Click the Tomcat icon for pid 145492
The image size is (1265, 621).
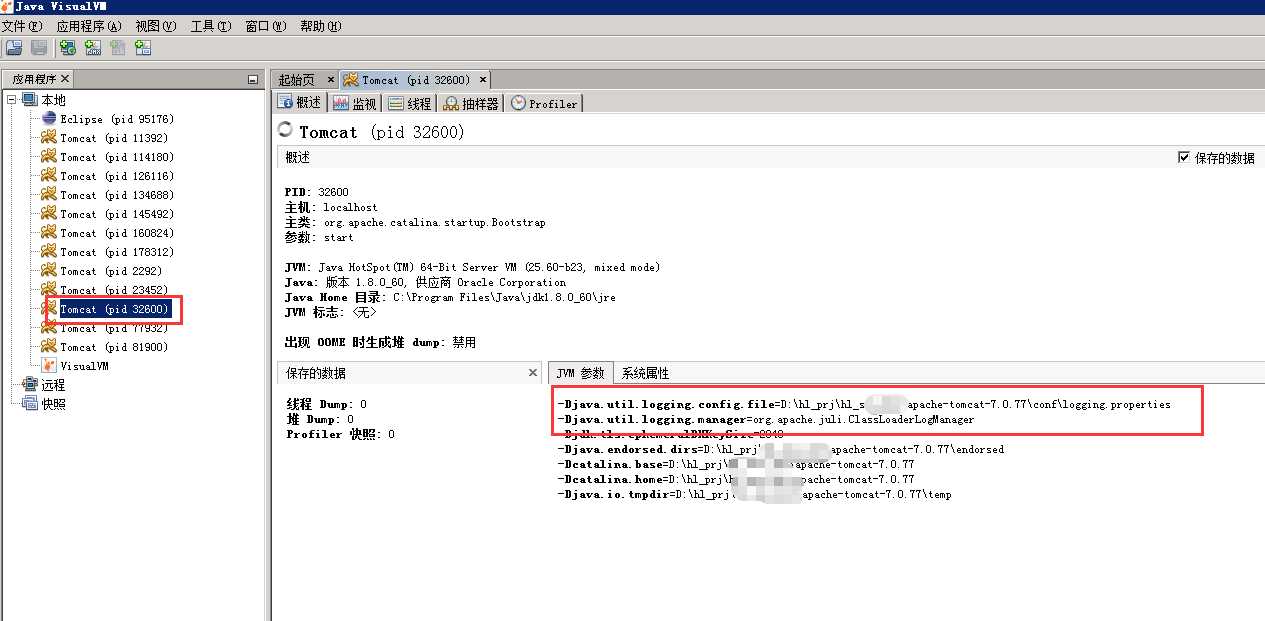click(49, 213)
